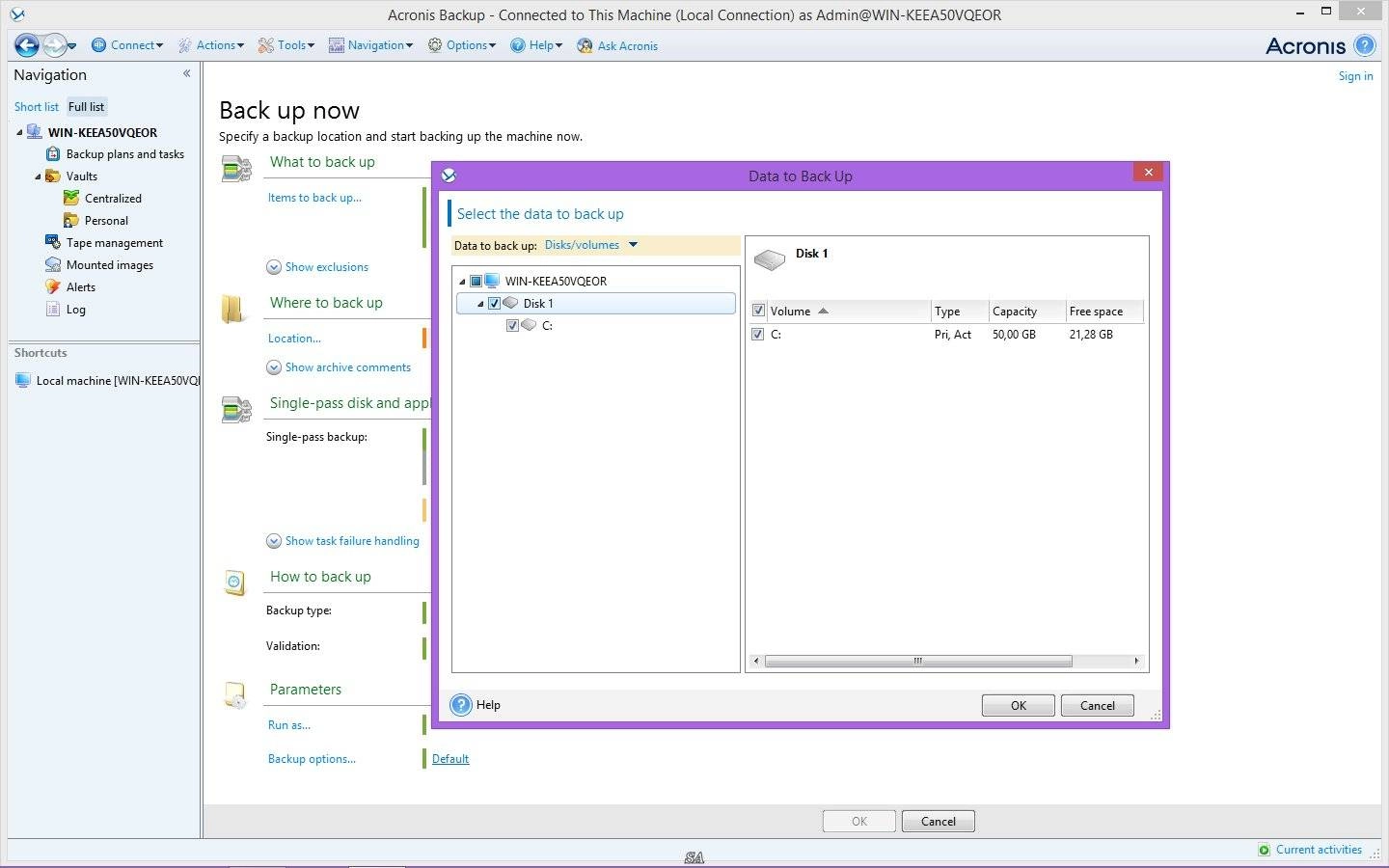Click the Forward navigation arrow icon
1389x868 pixels.
point(54,45)
